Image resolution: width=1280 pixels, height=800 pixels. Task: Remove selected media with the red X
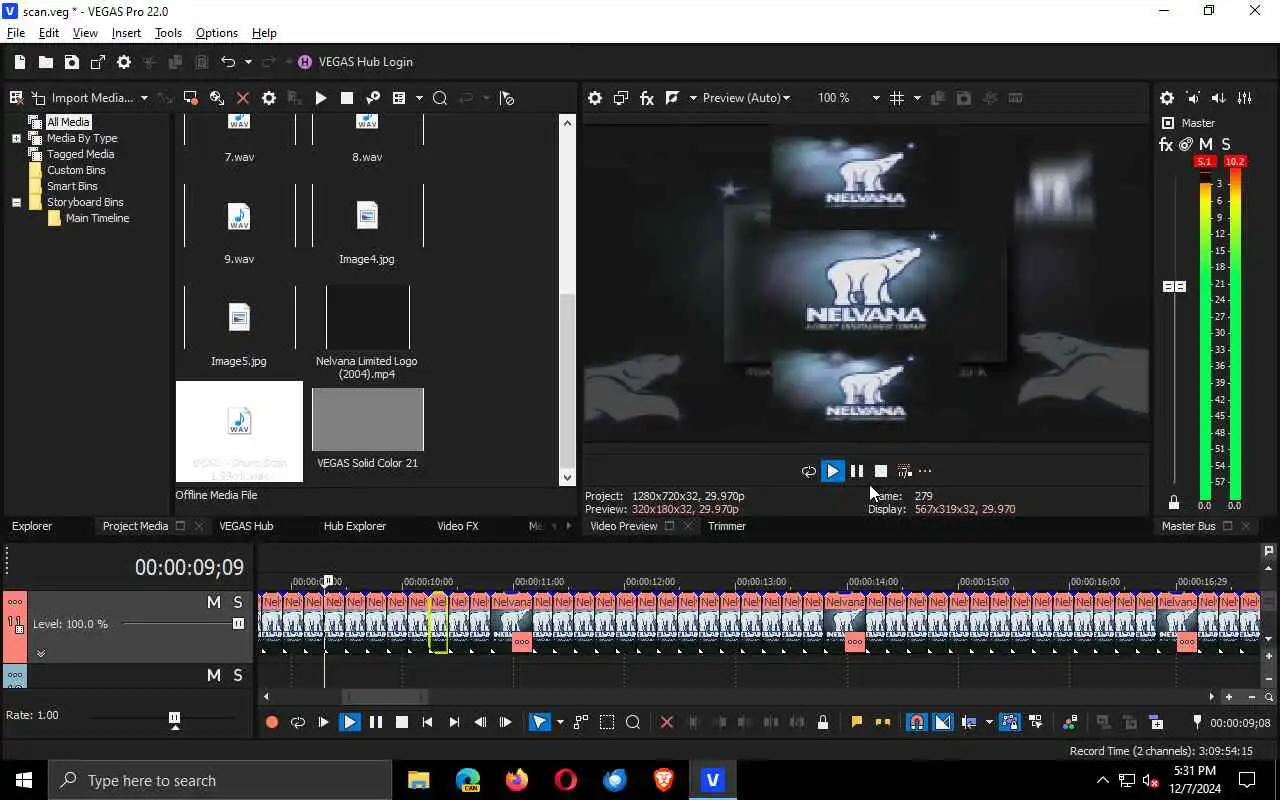coord(243,98)
